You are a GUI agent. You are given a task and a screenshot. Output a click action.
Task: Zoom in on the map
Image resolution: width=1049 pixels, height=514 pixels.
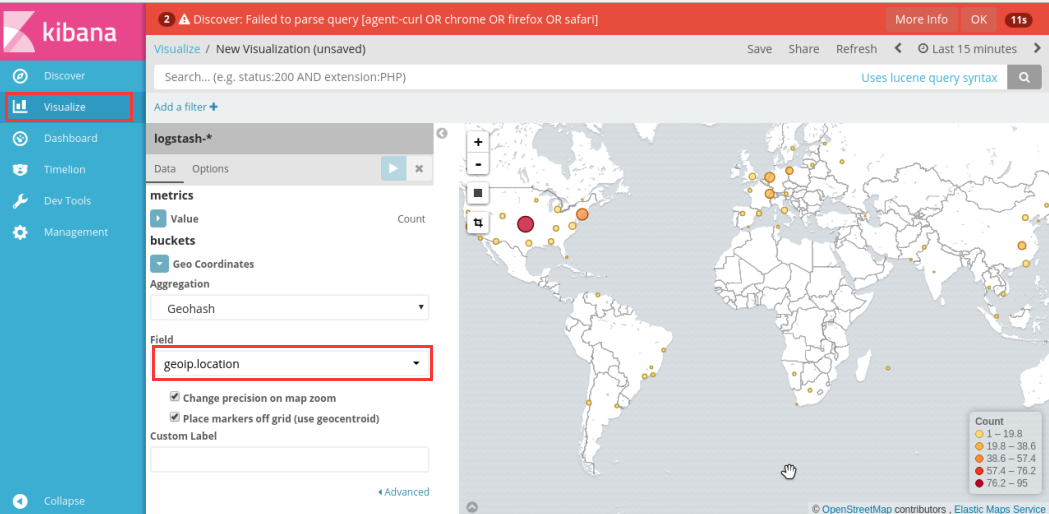[478, 142]
